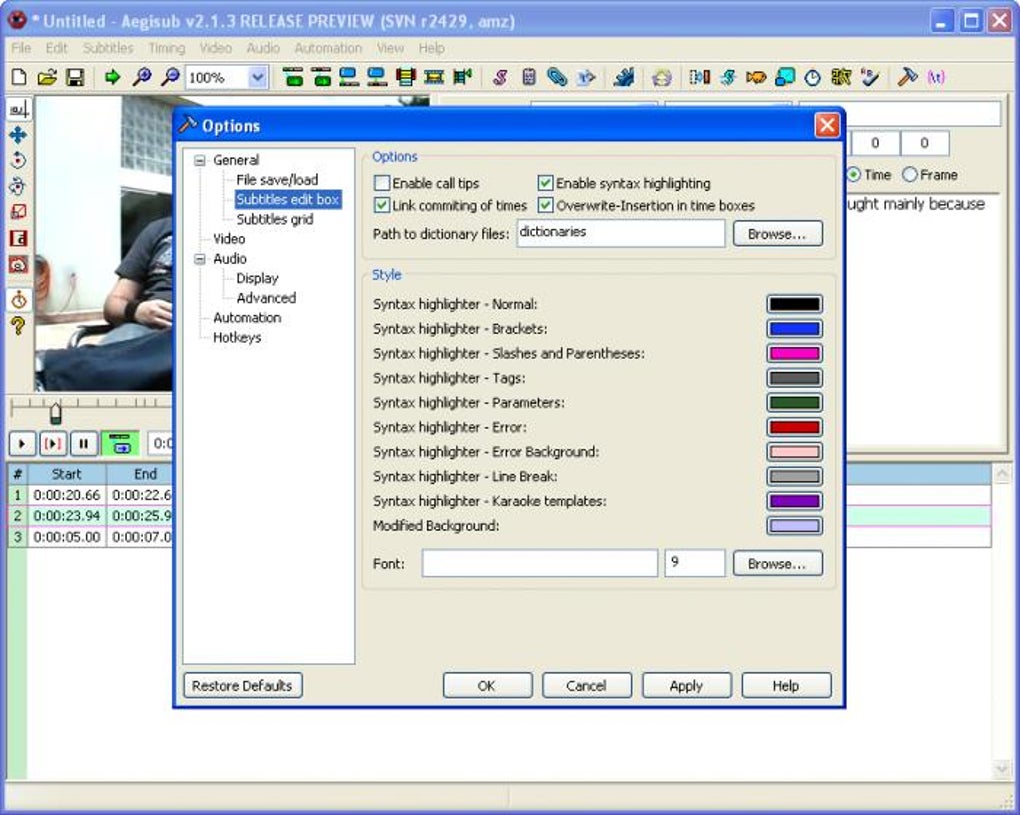Pick the Syntax highlighter Error color swatch
Viewport: 1020px width, 815px height.
tap(794, 427)
